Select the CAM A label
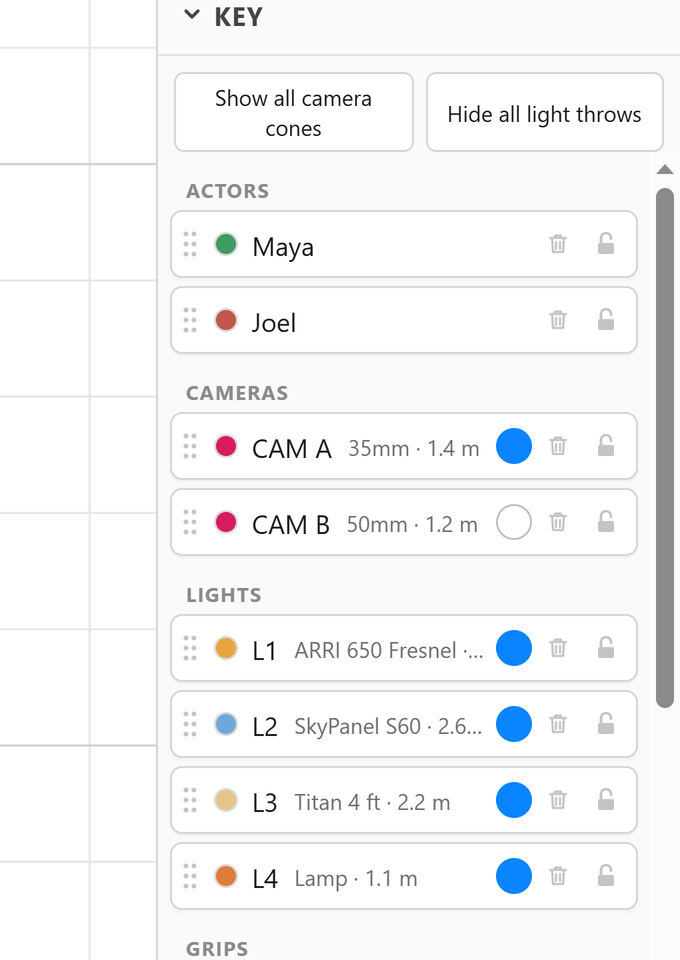Screen dimensions: 680x960 tap(292, 449)
